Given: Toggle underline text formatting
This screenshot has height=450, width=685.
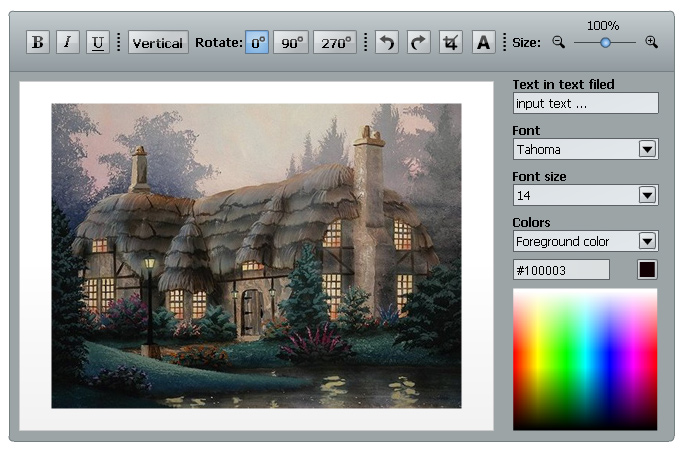Looking at the screenshot, I should (97, 42).
